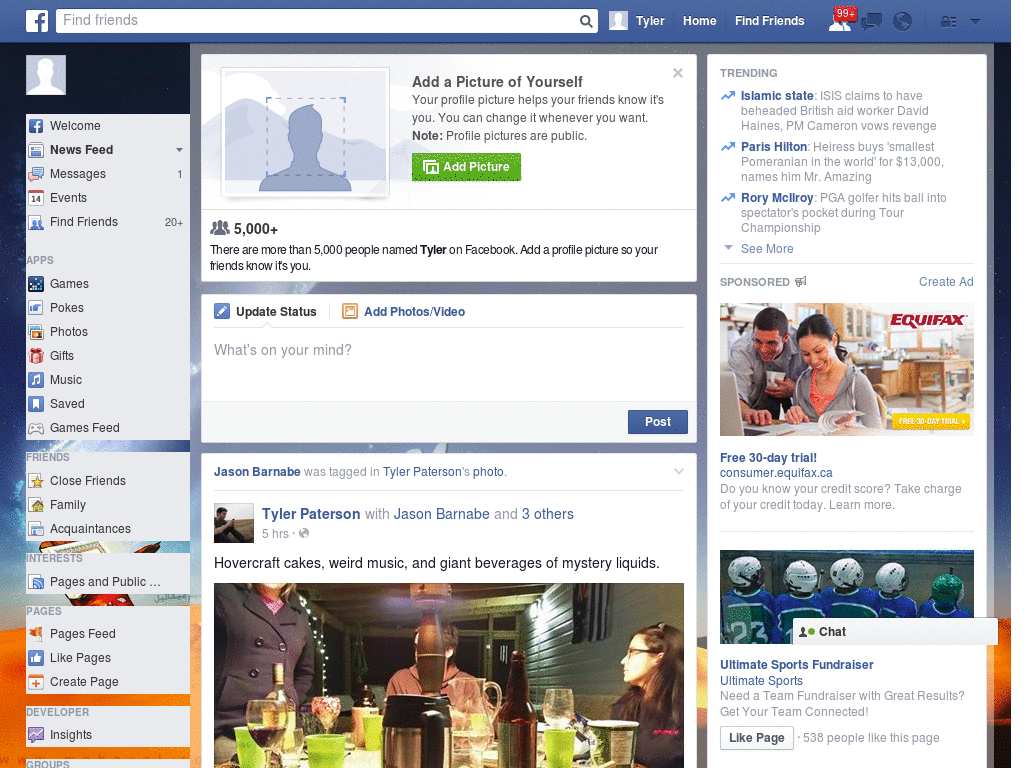
Task: Click Tyler Paterson's post avatar thumbnail
Action: (234, 523)
